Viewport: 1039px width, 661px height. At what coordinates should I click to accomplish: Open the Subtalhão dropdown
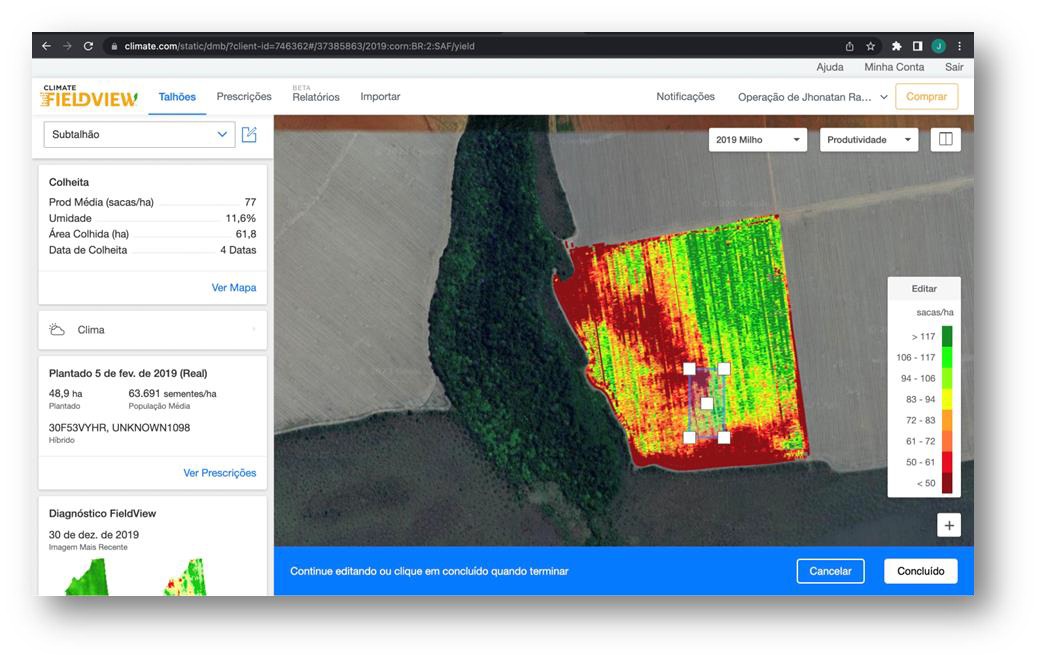pyautogui.click(x=139, y=135)
